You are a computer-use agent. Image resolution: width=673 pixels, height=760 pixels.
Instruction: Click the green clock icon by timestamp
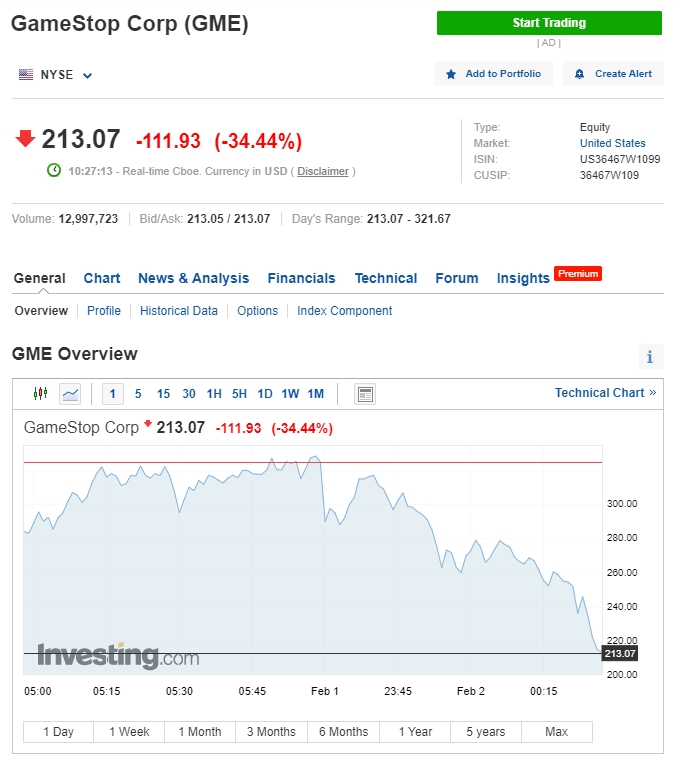pyautogui.click(x=54, y=171)
